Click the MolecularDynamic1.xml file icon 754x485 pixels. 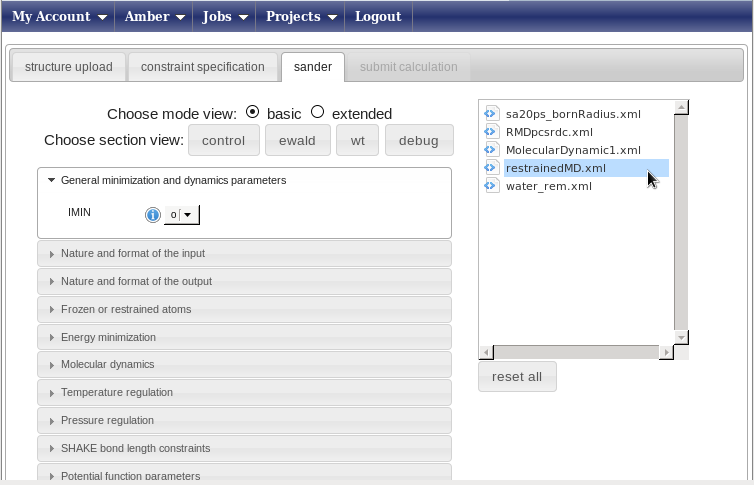point(491,150)
